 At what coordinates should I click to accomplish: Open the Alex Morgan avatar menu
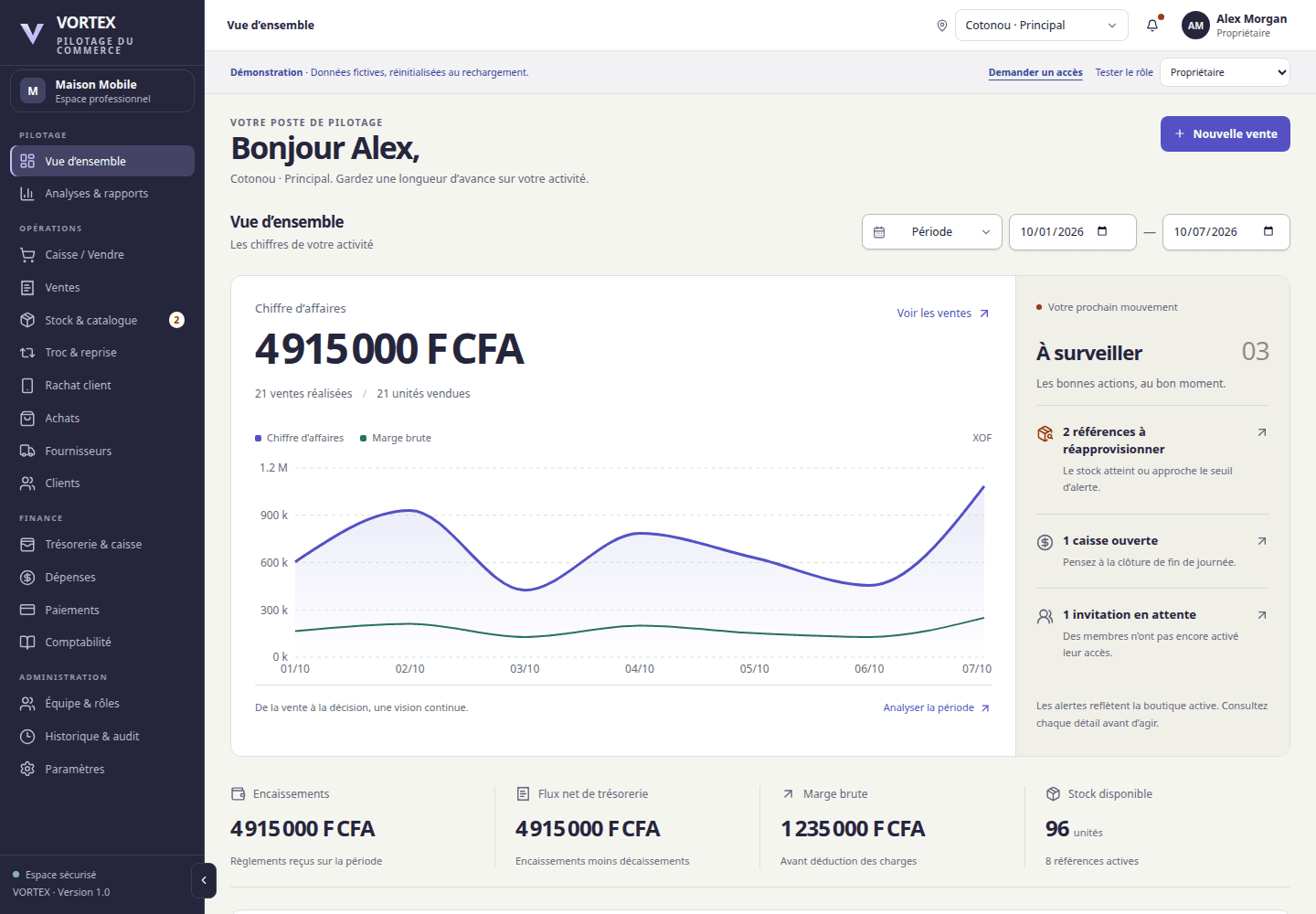(1195, 26)
